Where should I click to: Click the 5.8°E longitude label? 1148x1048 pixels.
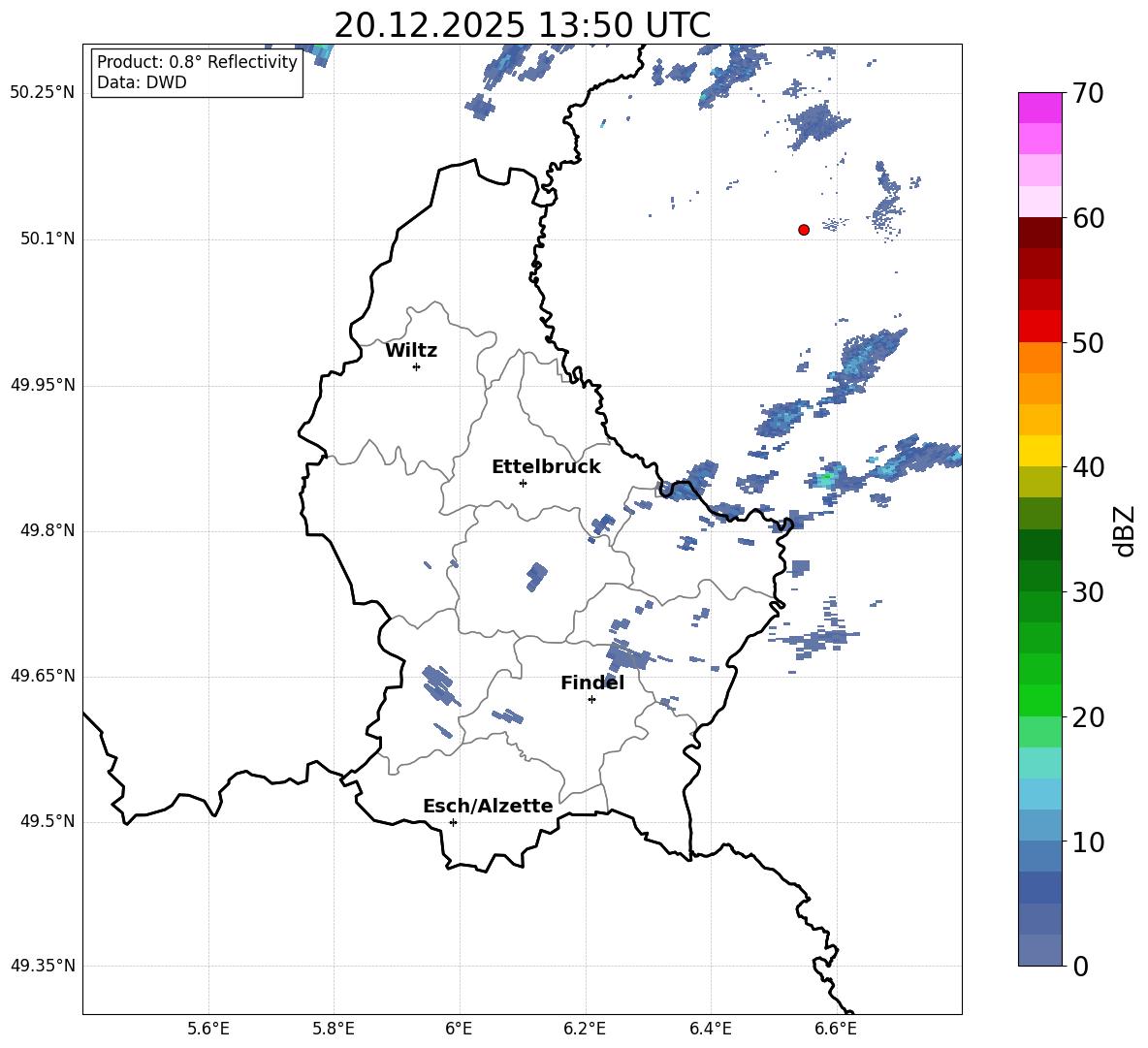point(334,1029)
